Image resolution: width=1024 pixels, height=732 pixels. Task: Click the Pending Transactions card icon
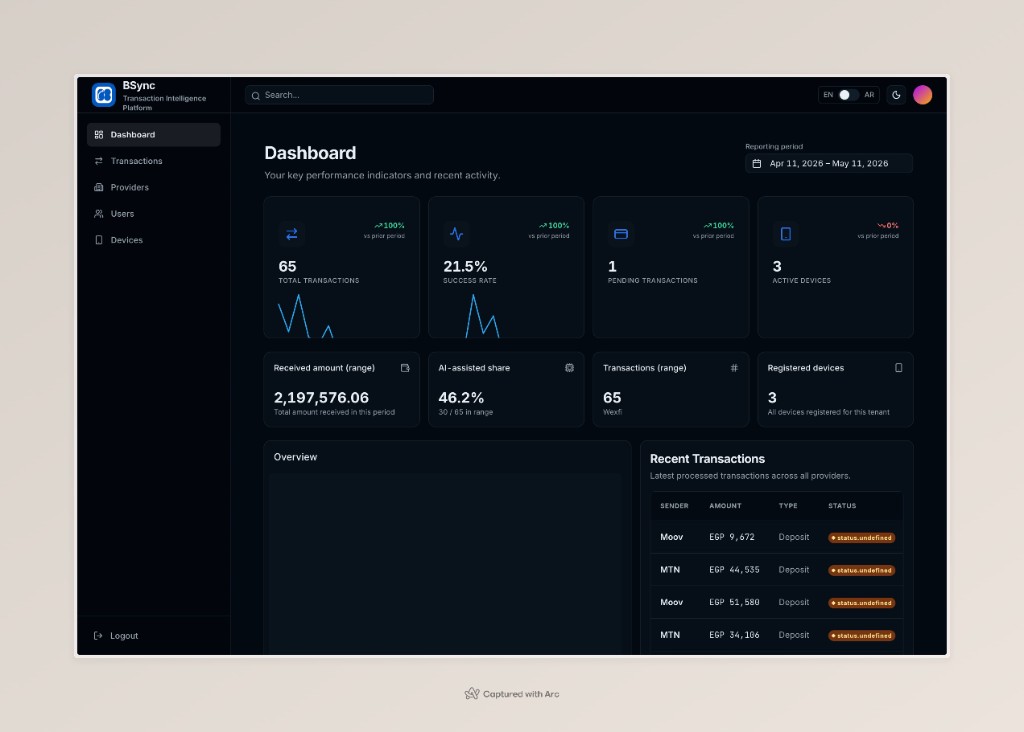pyautogui.click(x=621, y=234)
